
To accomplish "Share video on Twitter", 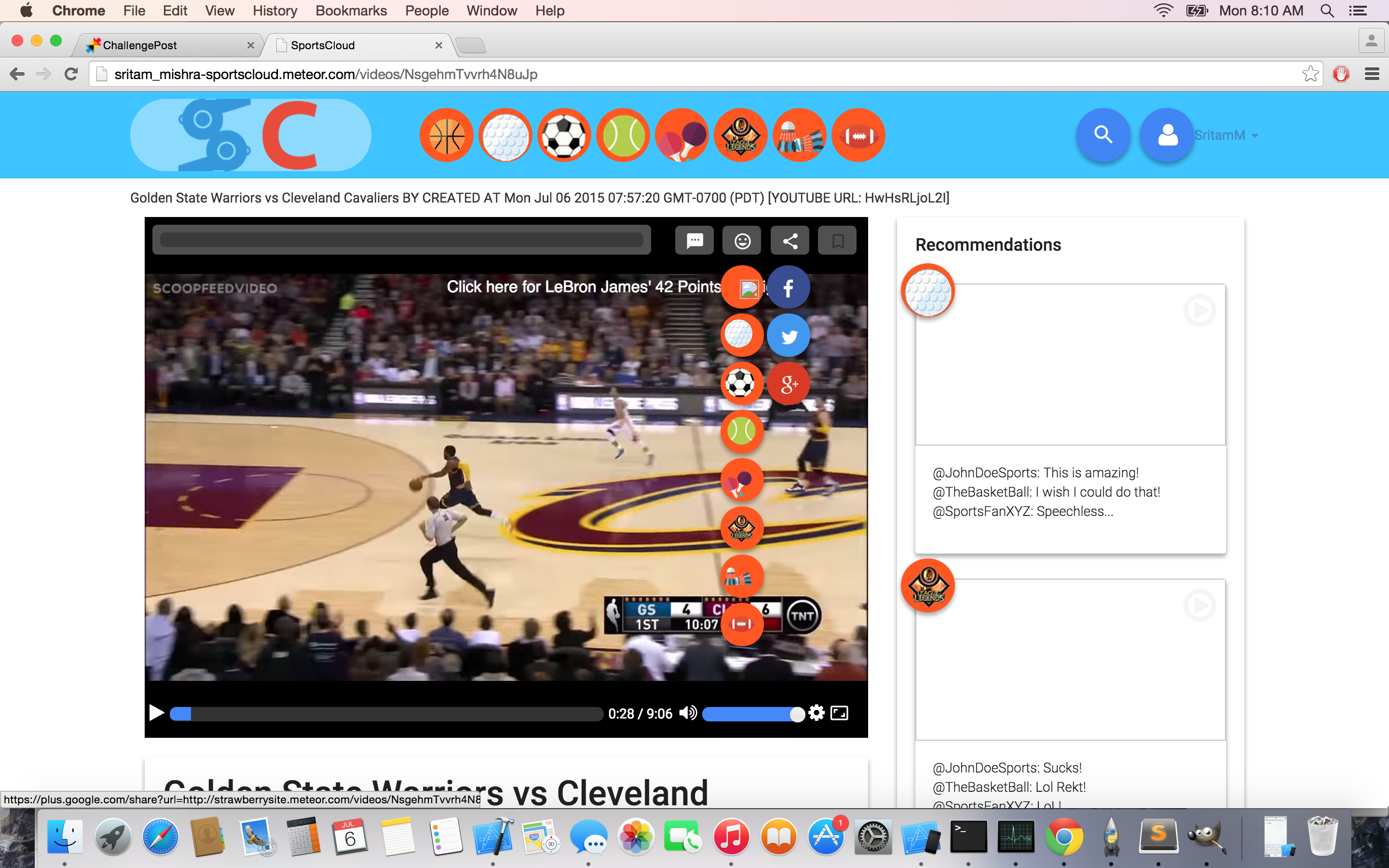I will click(x=789, y=335).
